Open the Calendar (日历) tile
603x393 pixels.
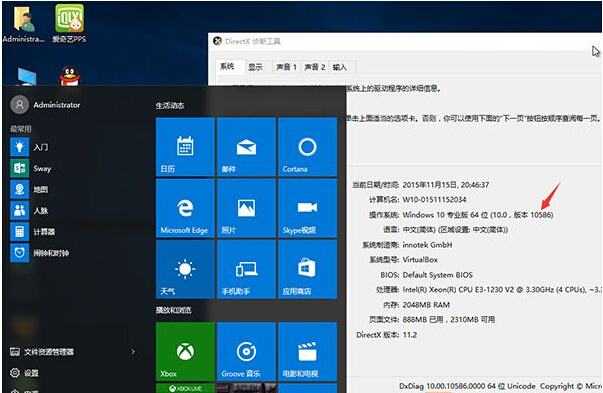point(185,147)
